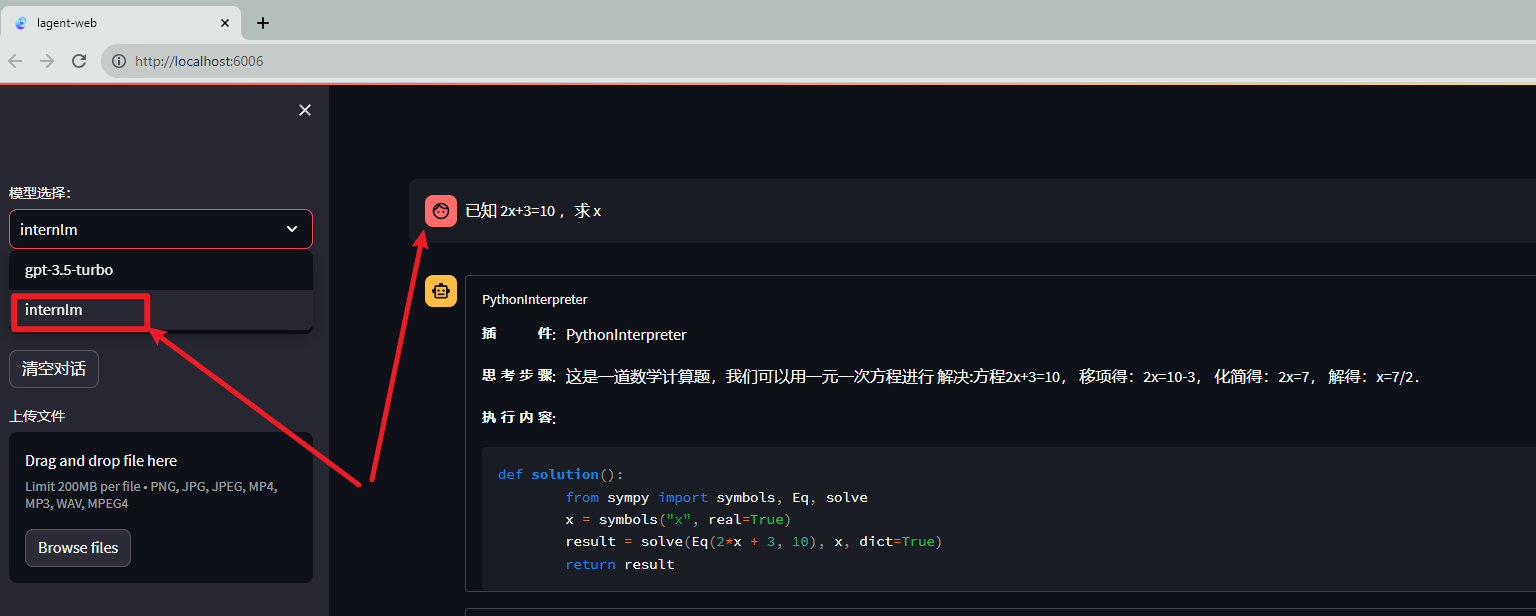This screenshot has width=1536, height=616.
Task: Click the 清空对话 button
Action: click(54, 368)
